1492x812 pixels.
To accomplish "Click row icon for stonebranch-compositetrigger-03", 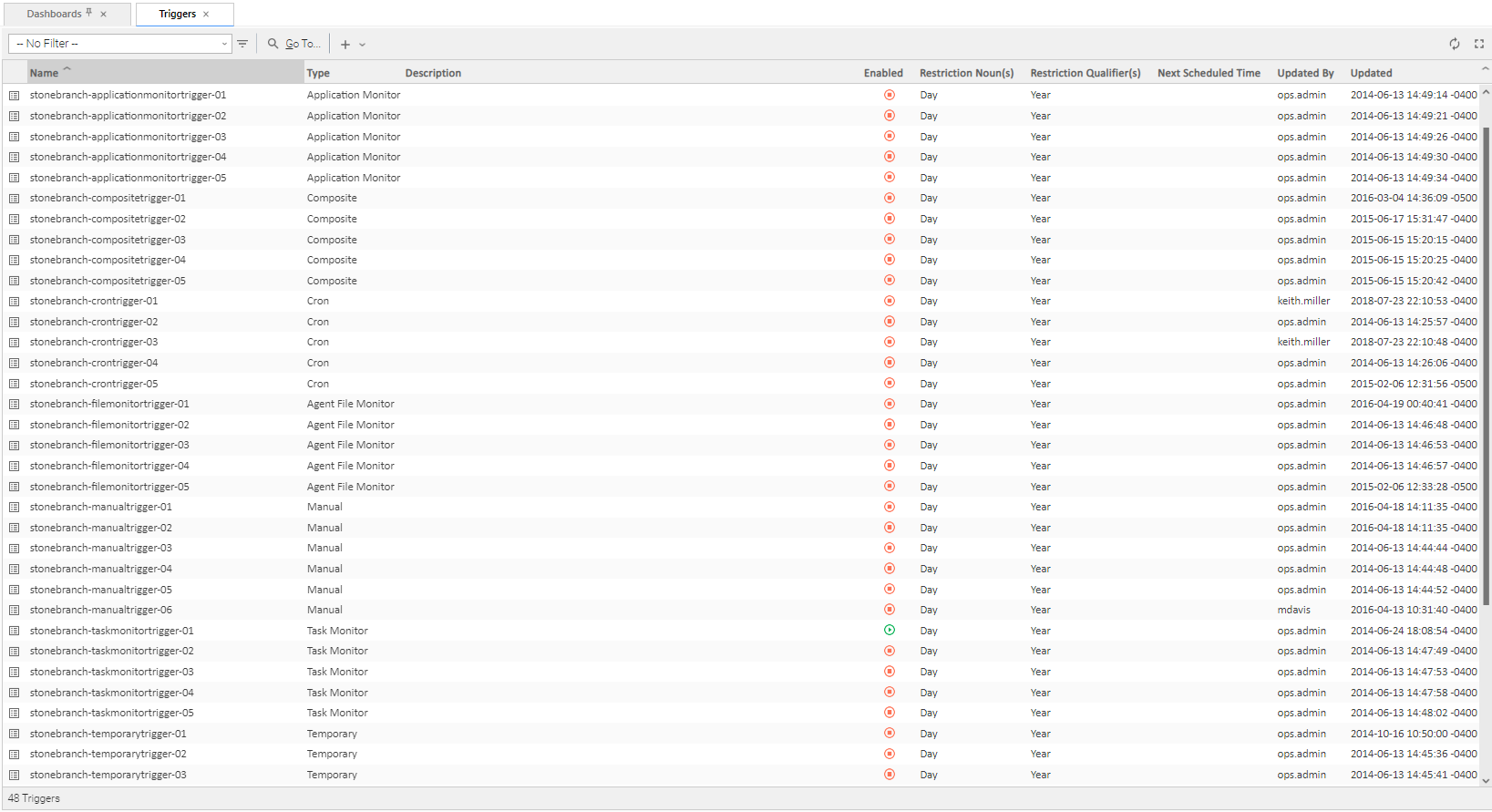I will point(15,240).
